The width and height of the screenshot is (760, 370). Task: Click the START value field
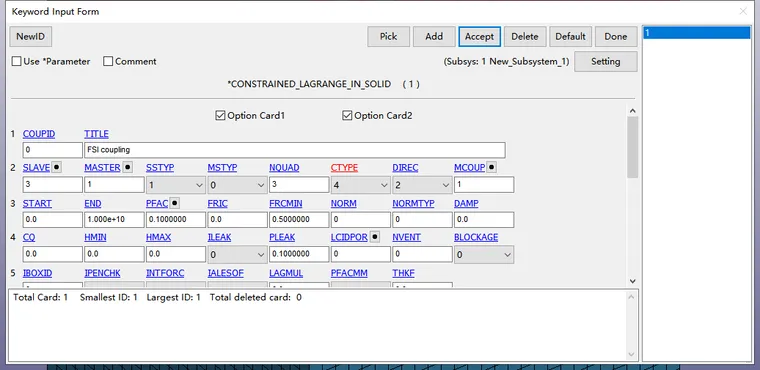click(52, 220)
